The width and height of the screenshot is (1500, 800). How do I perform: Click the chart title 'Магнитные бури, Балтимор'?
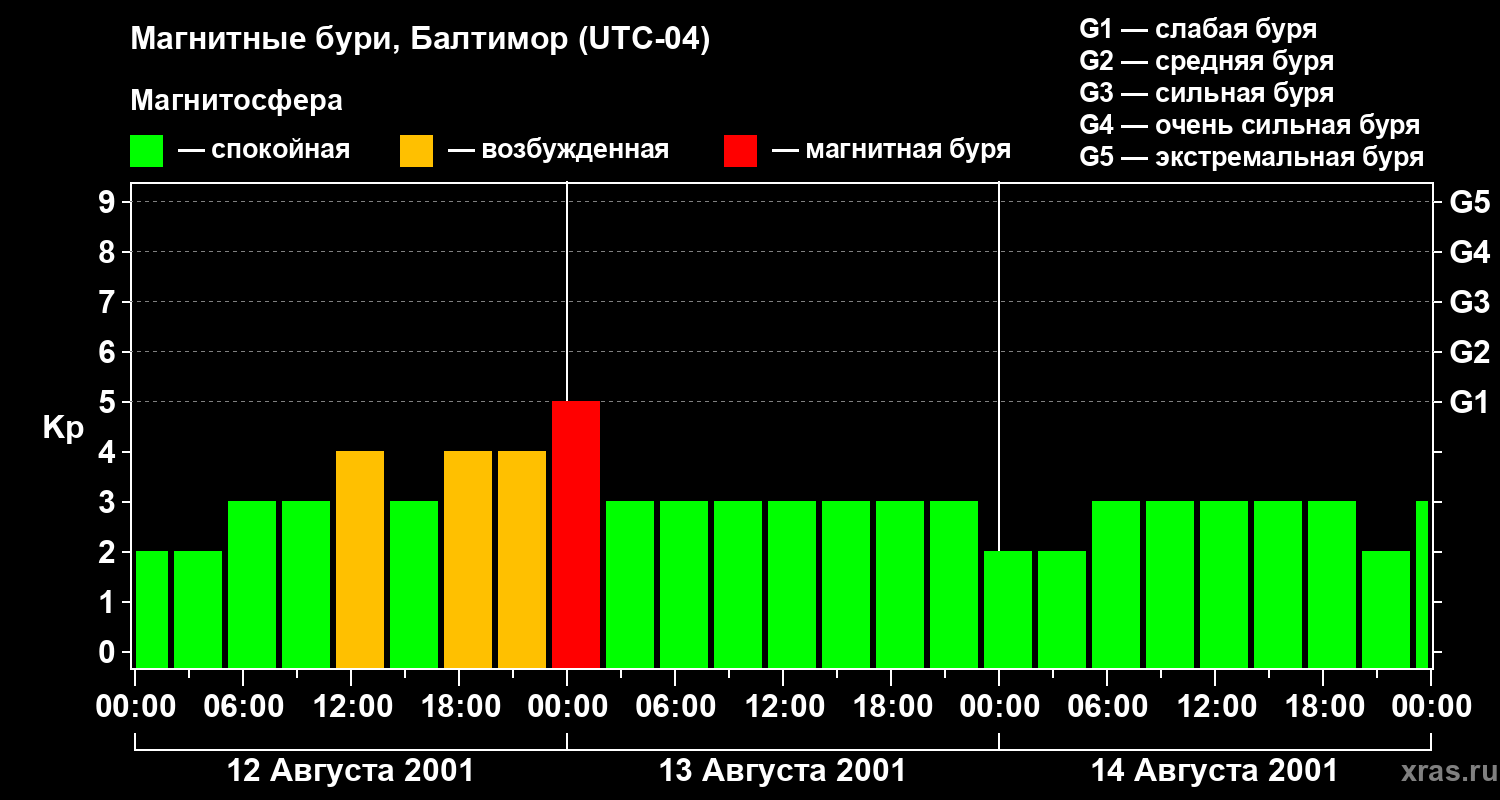point(420,40)
